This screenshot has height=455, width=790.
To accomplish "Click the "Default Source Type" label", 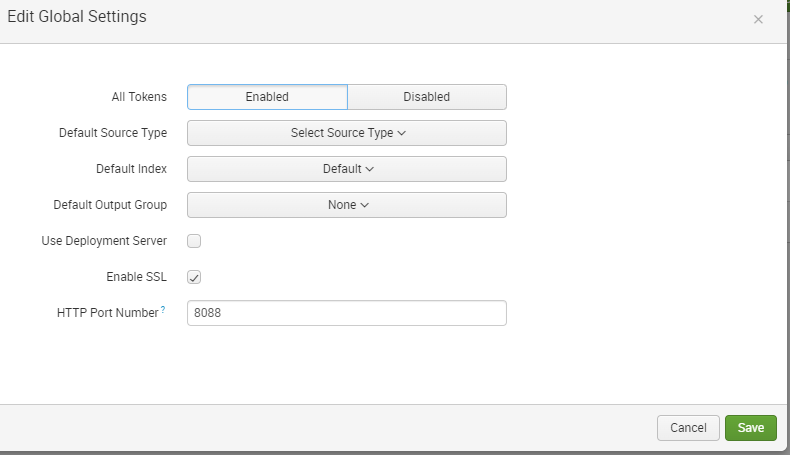I will [113, 133].
